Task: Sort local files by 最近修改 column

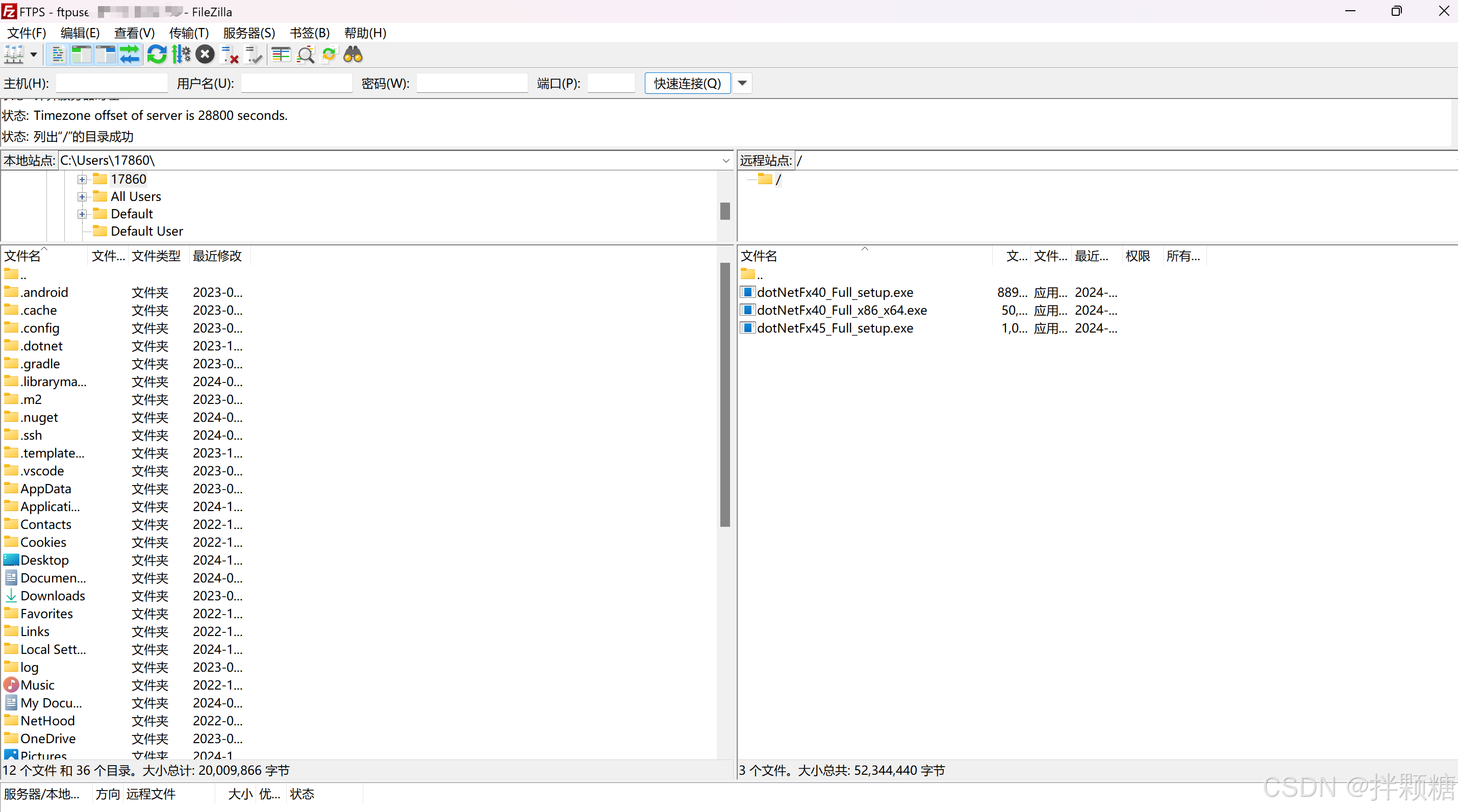Action: click(217, 256)
